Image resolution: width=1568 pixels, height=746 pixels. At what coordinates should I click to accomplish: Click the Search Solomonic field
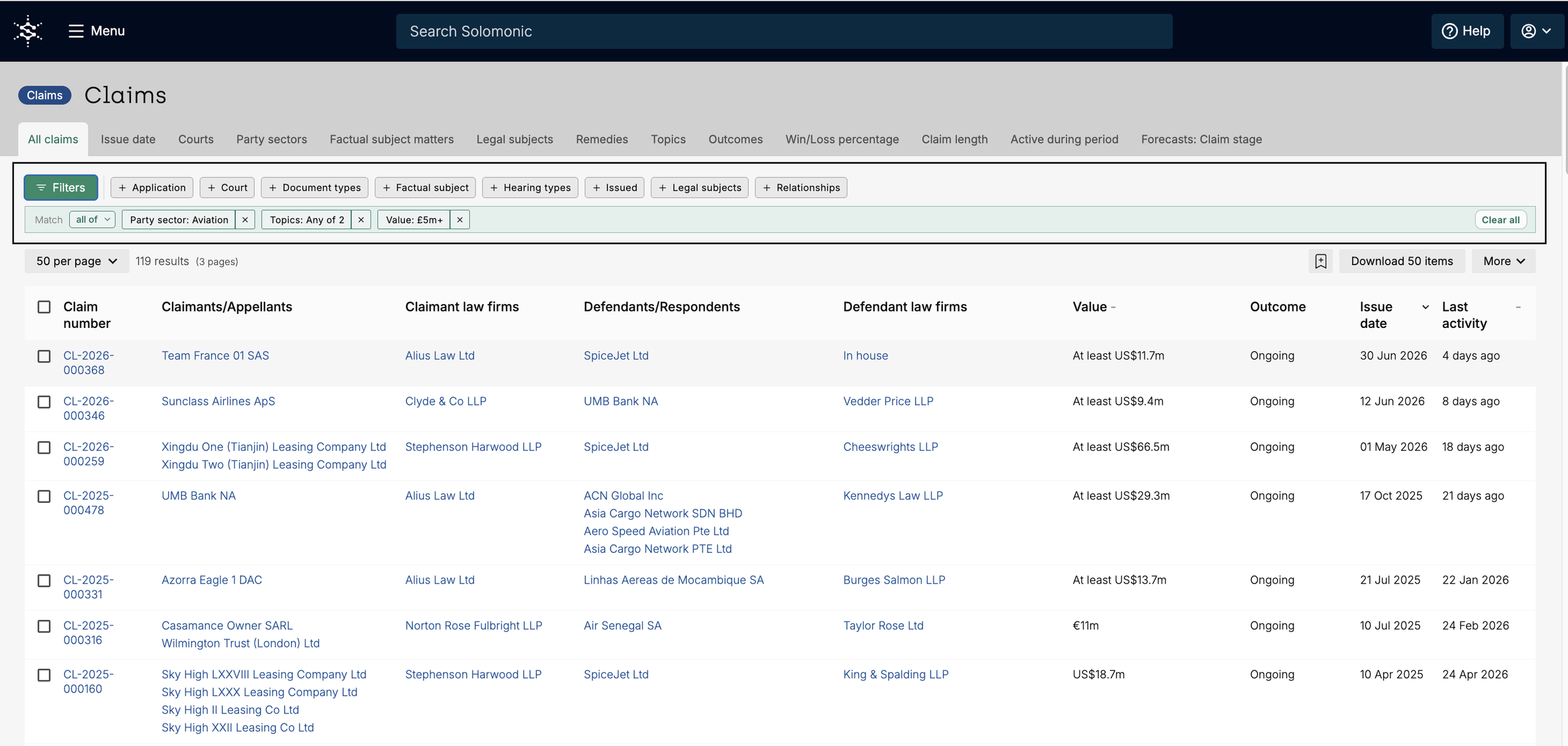coord(784,31)
